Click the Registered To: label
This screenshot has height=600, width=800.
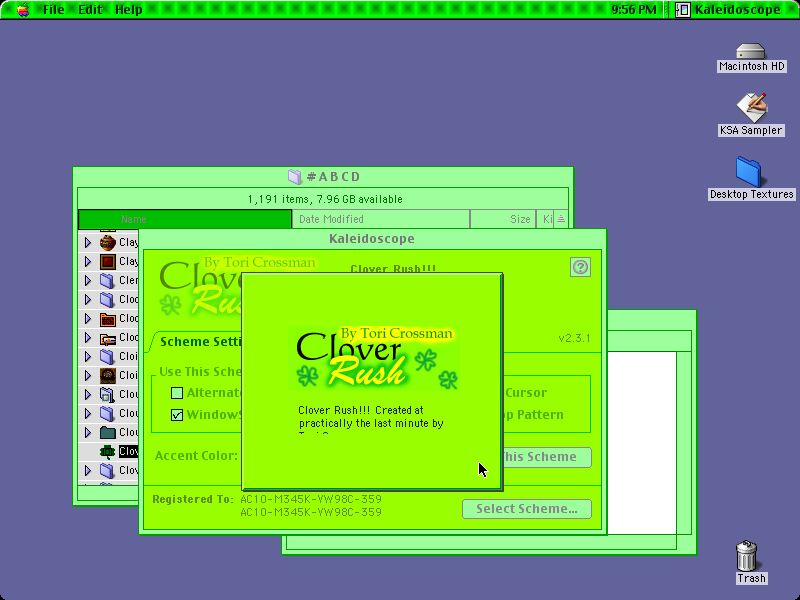pos(193,499)
